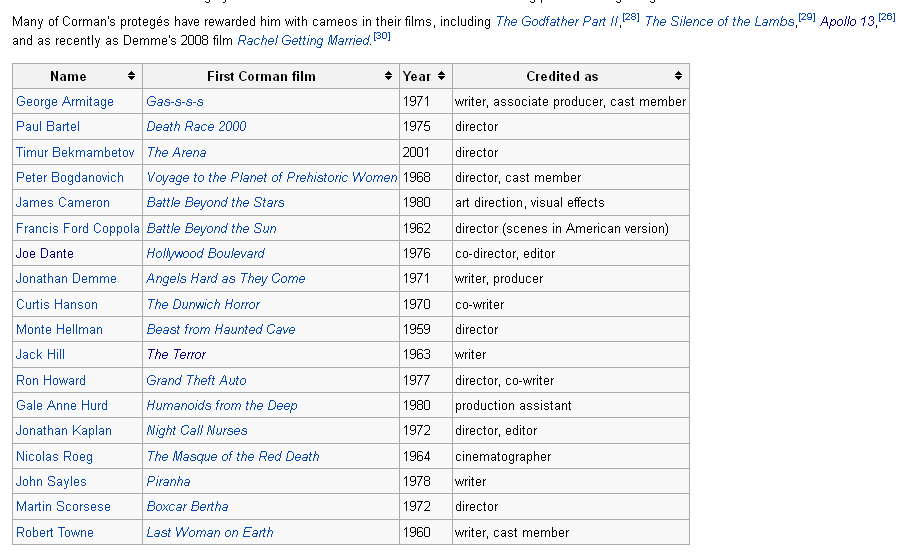Click sort arrows in First Corman film header

click(388, 76)
